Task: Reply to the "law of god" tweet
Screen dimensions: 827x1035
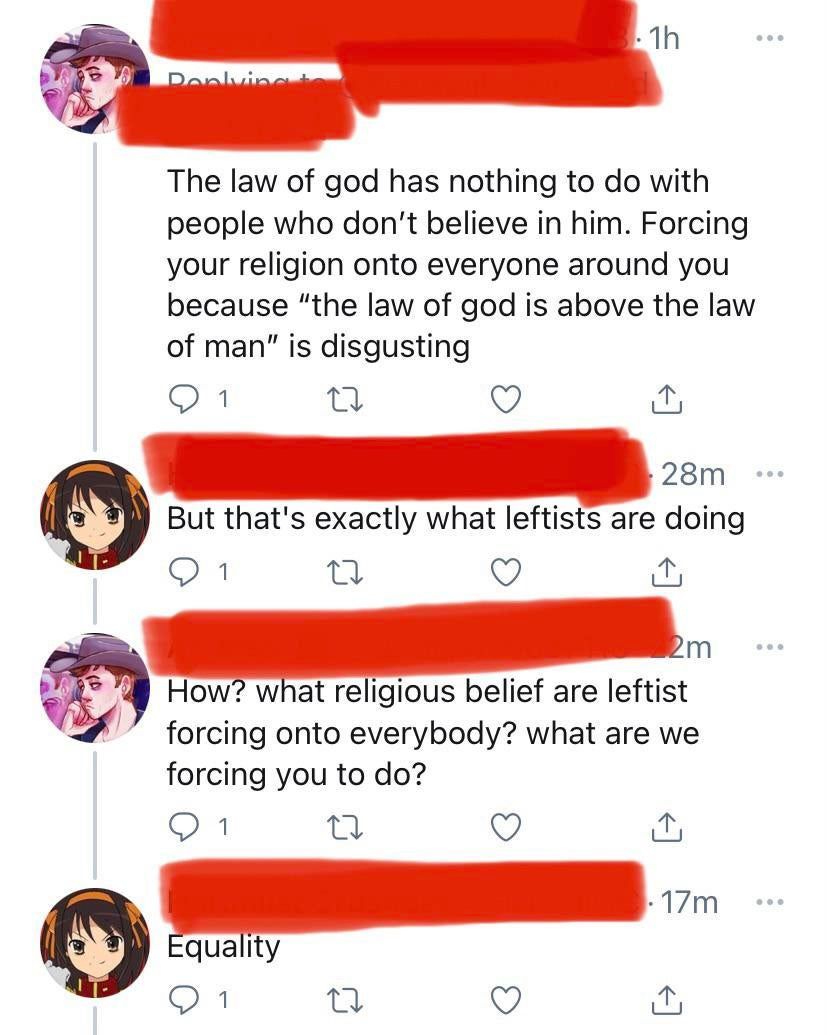Action: click(x=183, y=399)
